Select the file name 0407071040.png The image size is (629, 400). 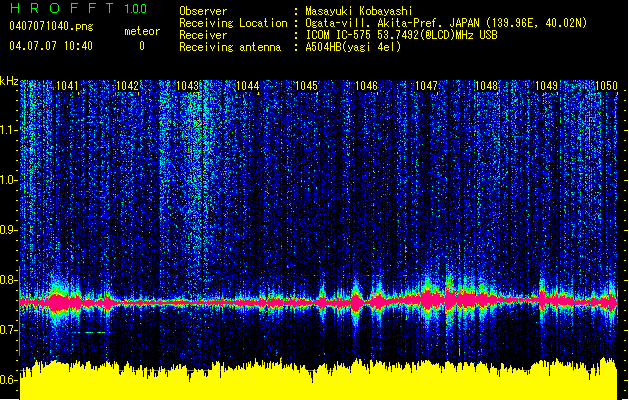[x=51, y=26]
